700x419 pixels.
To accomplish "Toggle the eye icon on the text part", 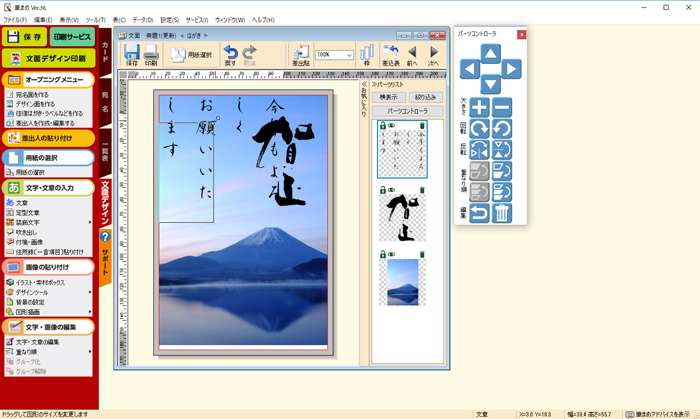I will tap(391, 126).
